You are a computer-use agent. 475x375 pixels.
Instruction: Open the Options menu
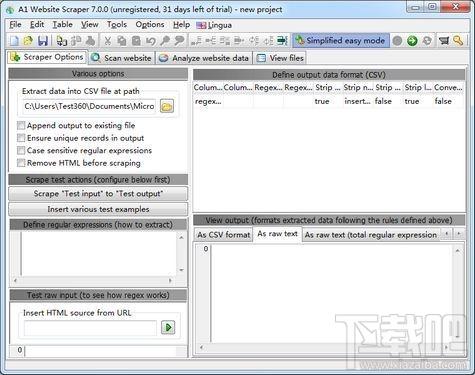click(150, 25)
